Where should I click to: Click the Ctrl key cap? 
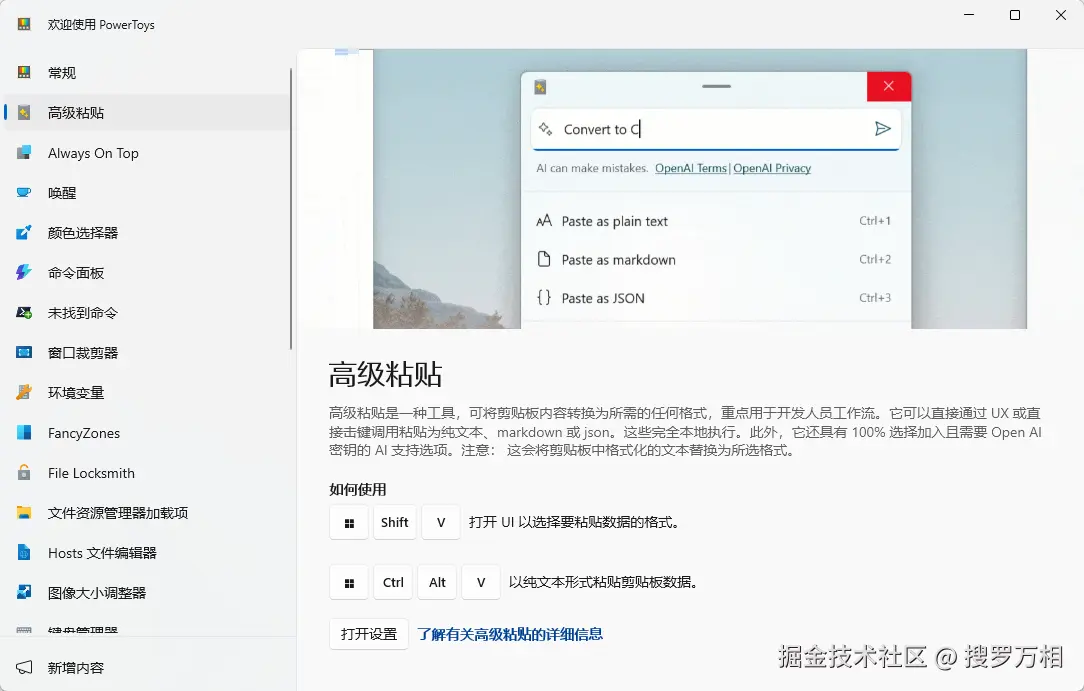(393, 583)
